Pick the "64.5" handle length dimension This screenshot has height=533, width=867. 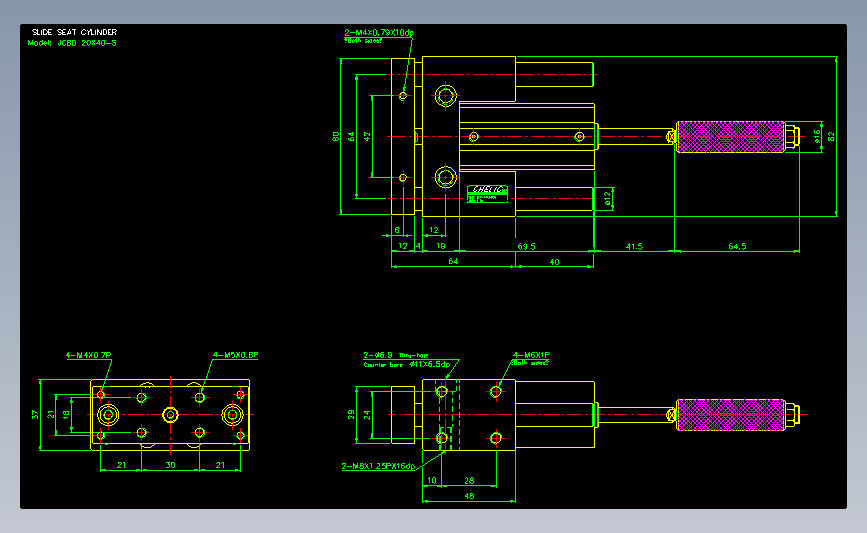tap(737, 246)
